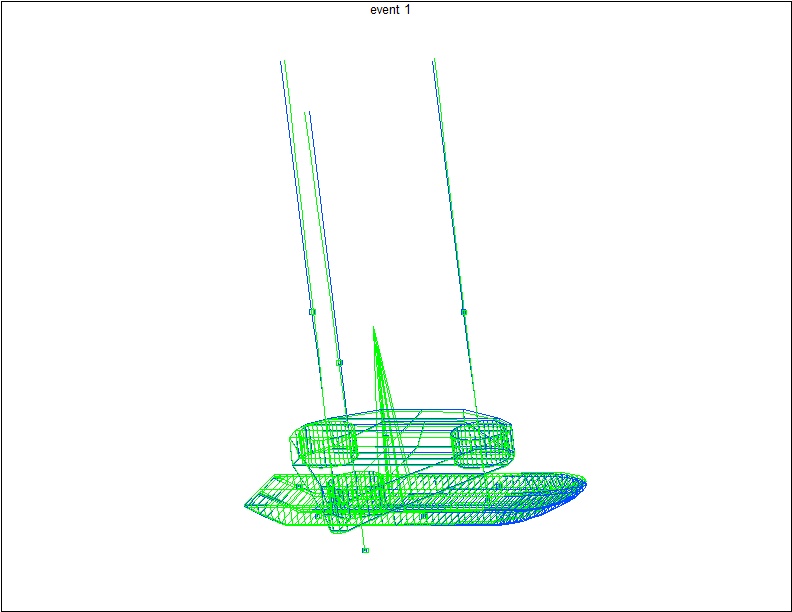Select the flat top edge of the upper body
This screenshot has height=612, width=792.
[420, 411]
